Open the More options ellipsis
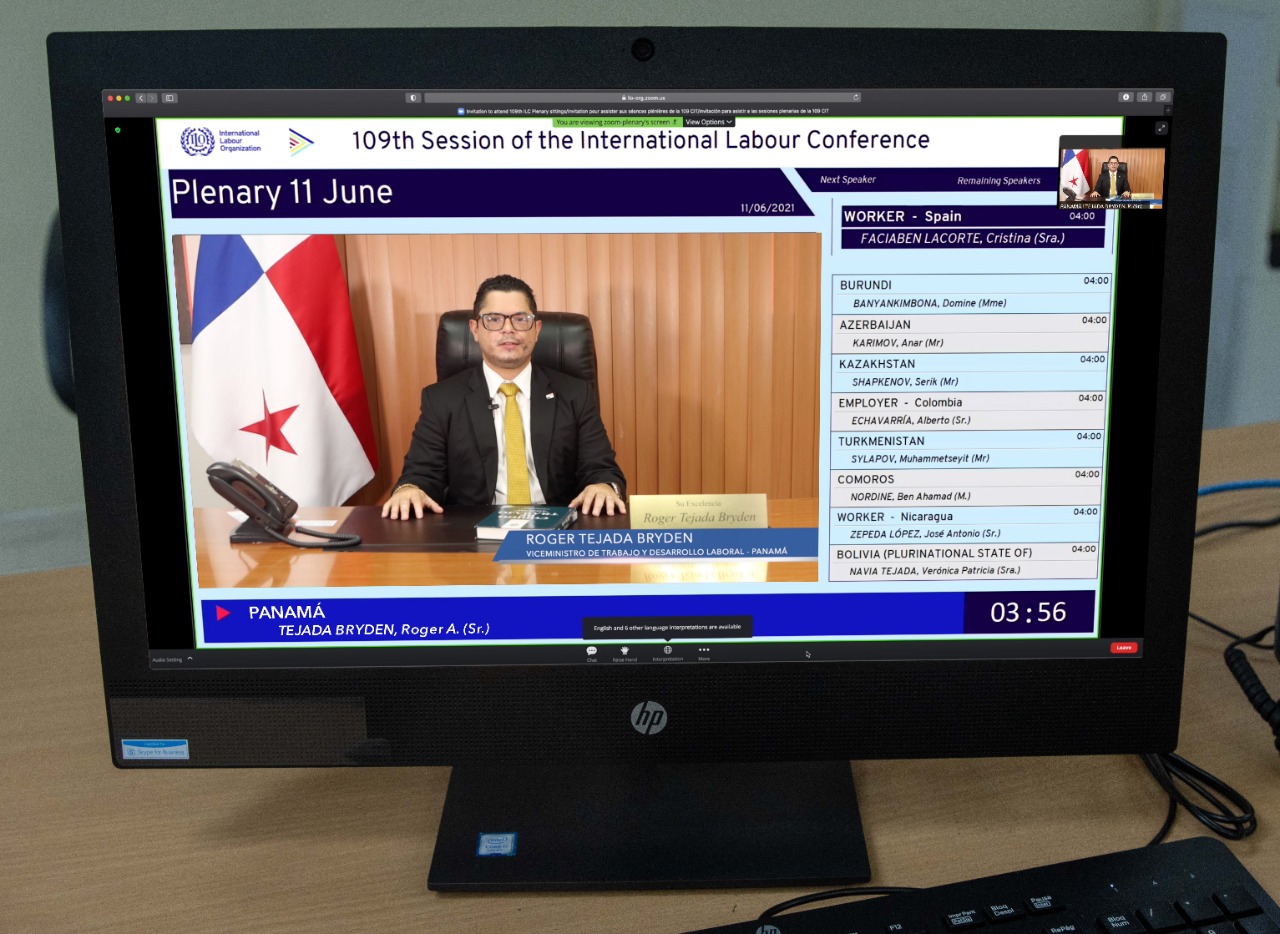 coord(704,650)
